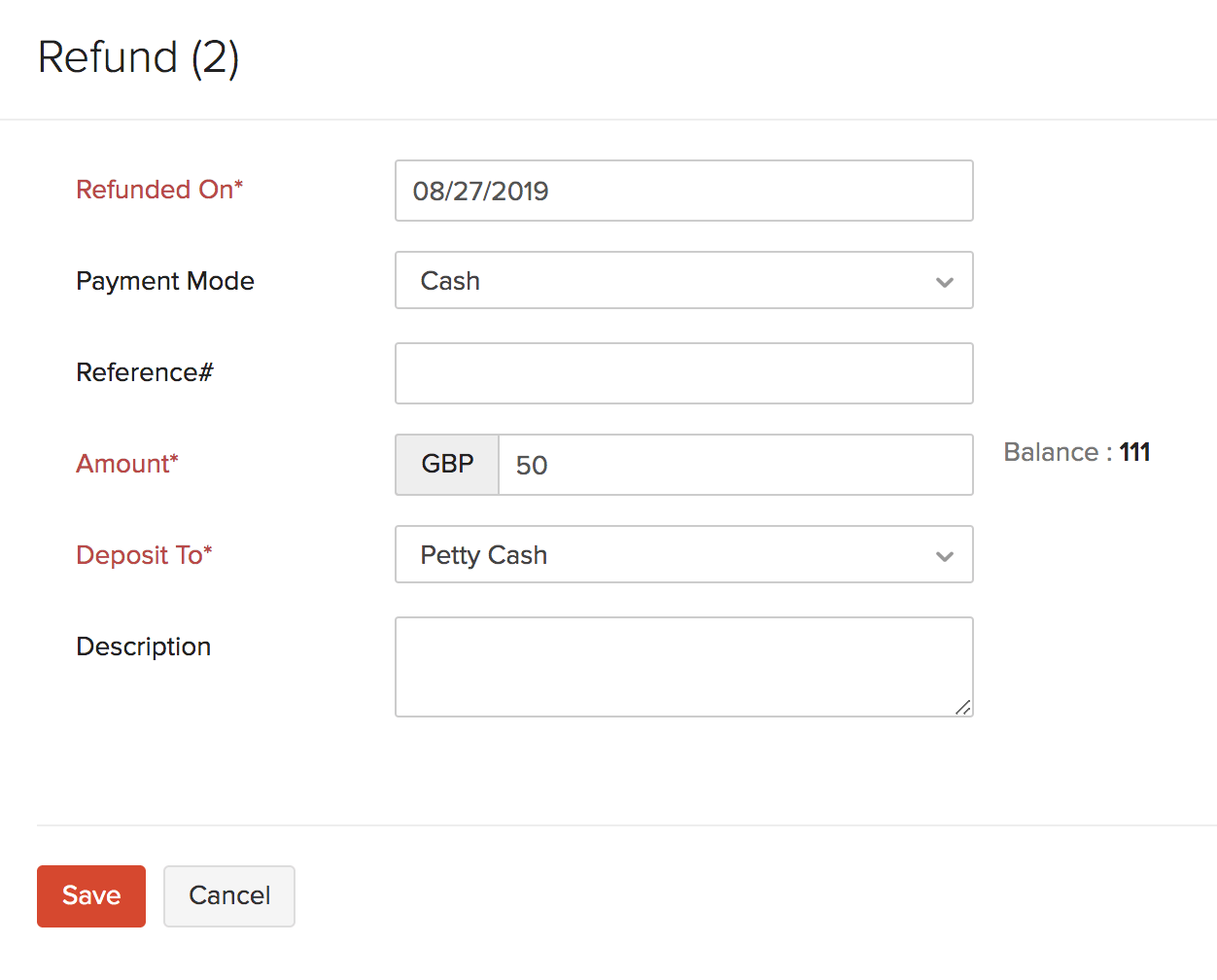
Task: Click the Amount required field label
Action: [126, 464]
